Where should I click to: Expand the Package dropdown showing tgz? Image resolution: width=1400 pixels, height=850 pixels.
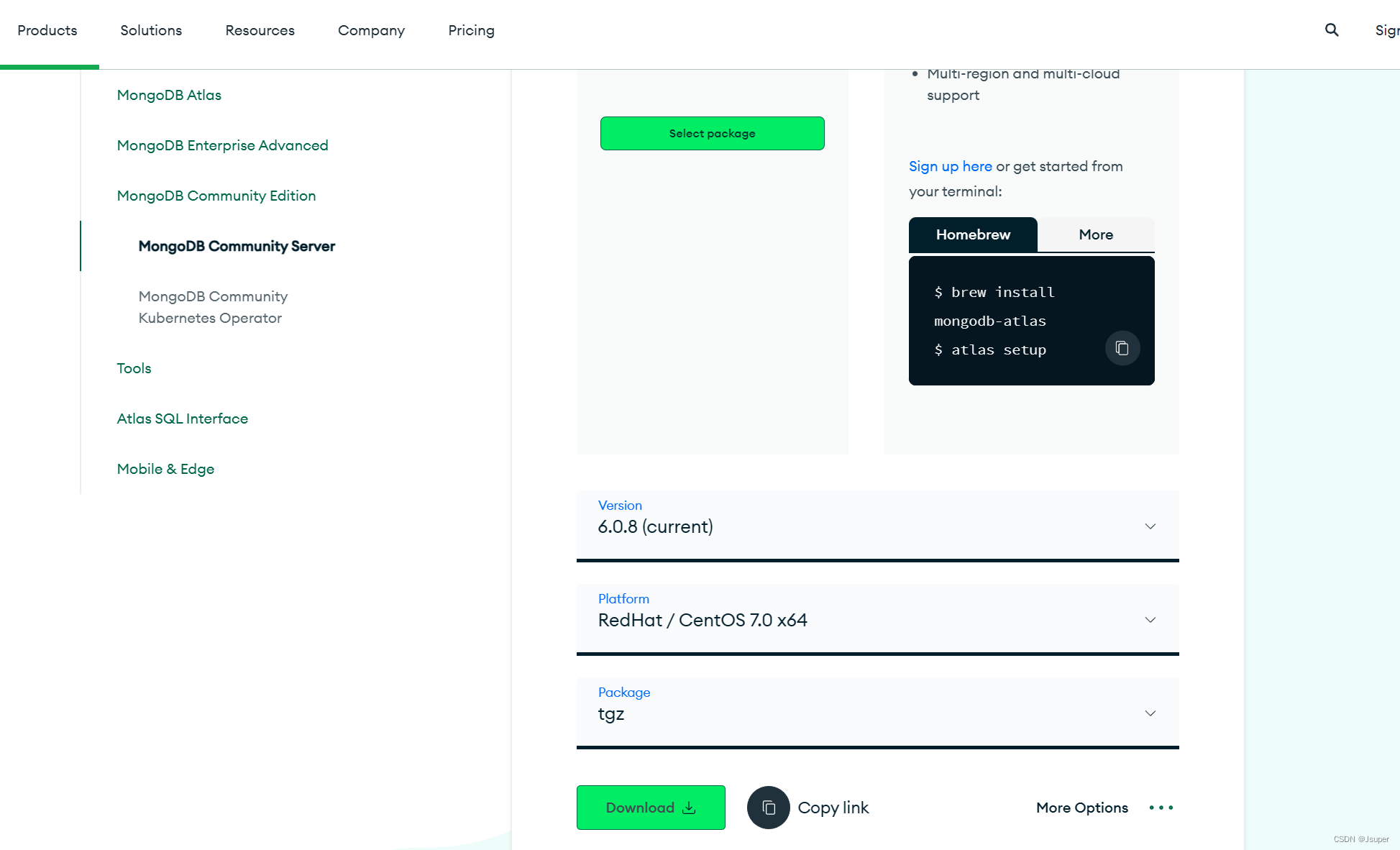1150,713
